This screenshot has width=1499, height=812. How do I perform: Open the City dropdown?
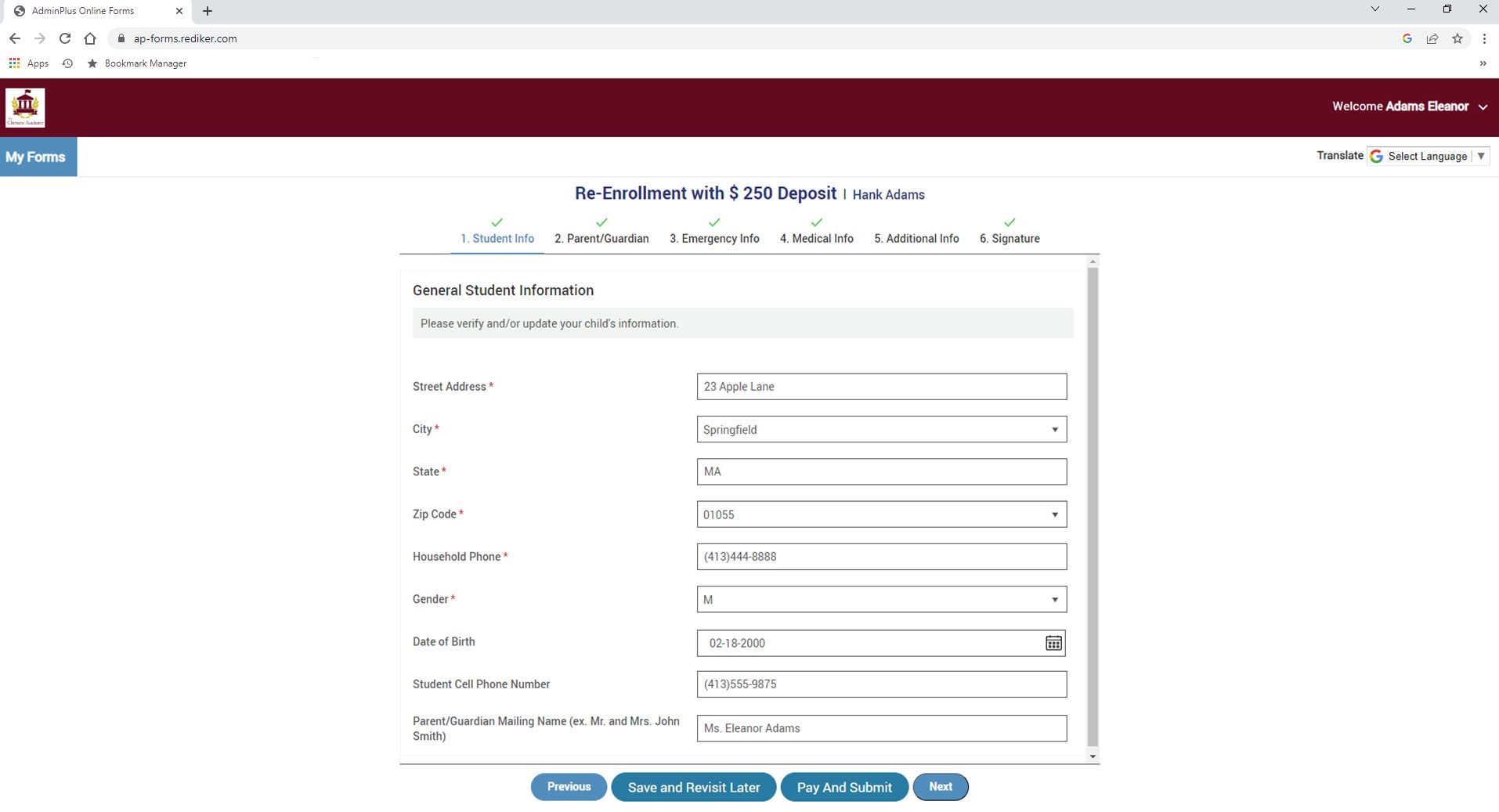[1054, 429]
